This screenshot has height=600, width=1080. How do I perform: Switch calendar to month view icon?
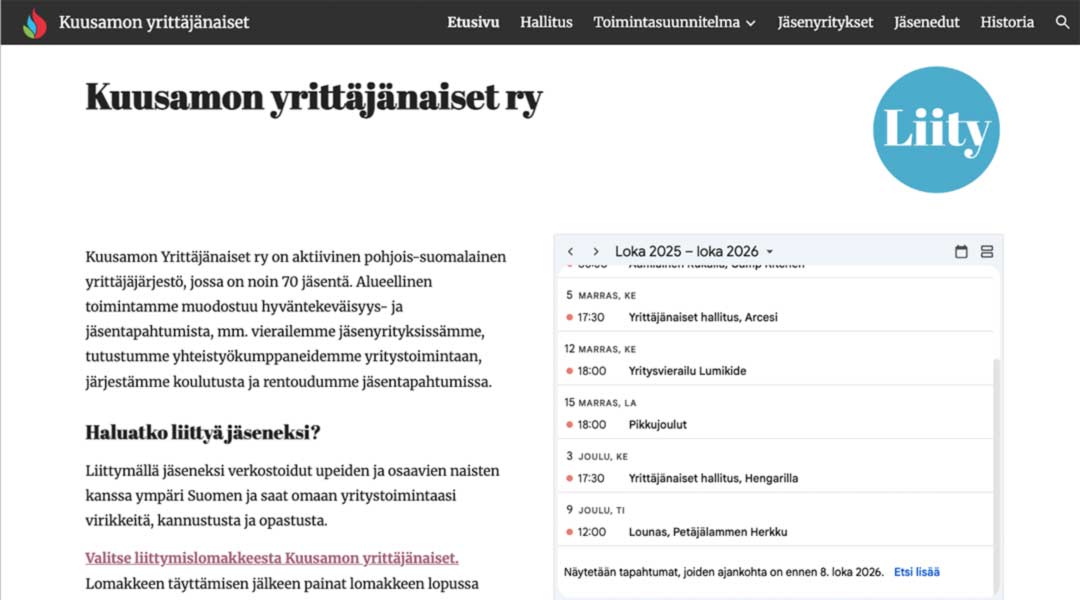(x=961, y=252)
